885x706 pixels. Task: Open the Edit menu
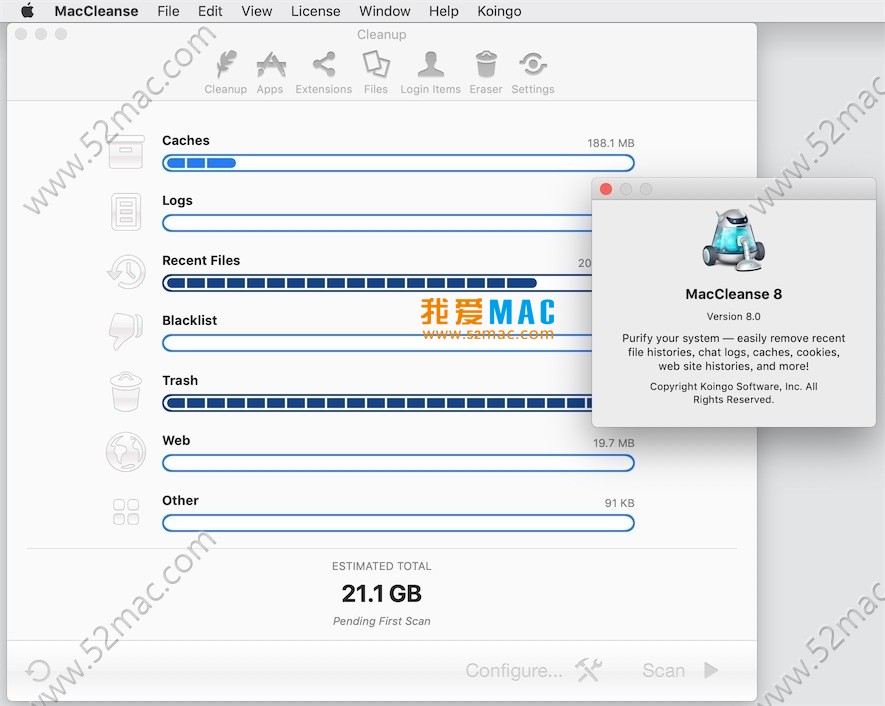(210, 11)
